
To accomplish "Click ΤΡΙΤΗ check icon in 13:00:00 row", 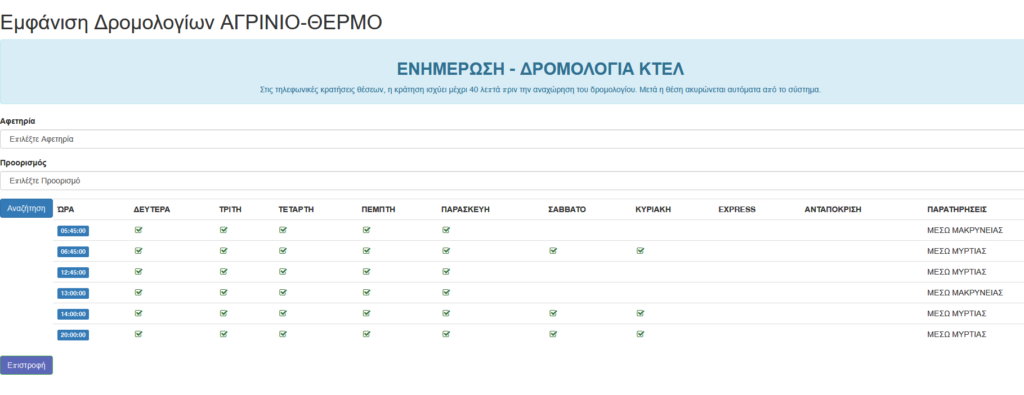I will (x=223, y=292).
